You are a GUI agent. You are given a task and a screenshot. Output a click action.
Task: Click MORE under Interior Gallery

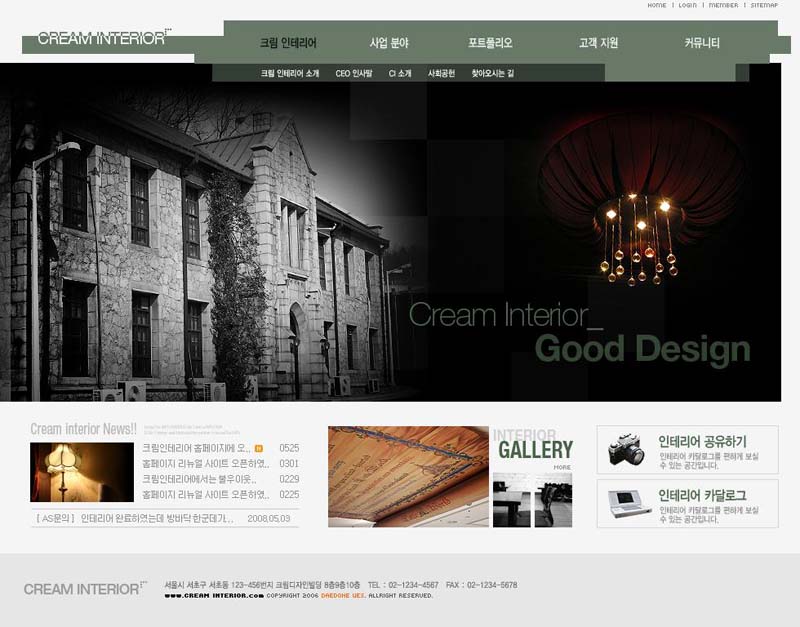click(562, 467)
